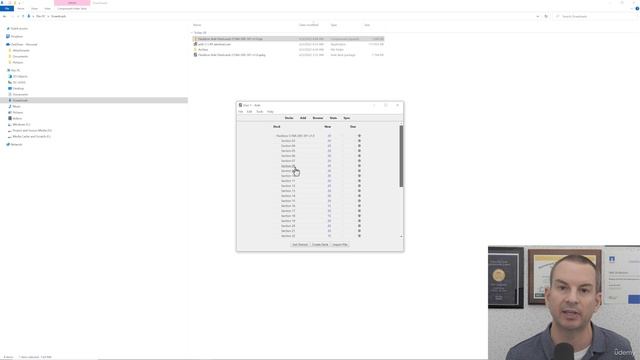Click the Explorer back arrow
The width and height of the screenshot is (640, 360).
(x=4, y=16)
